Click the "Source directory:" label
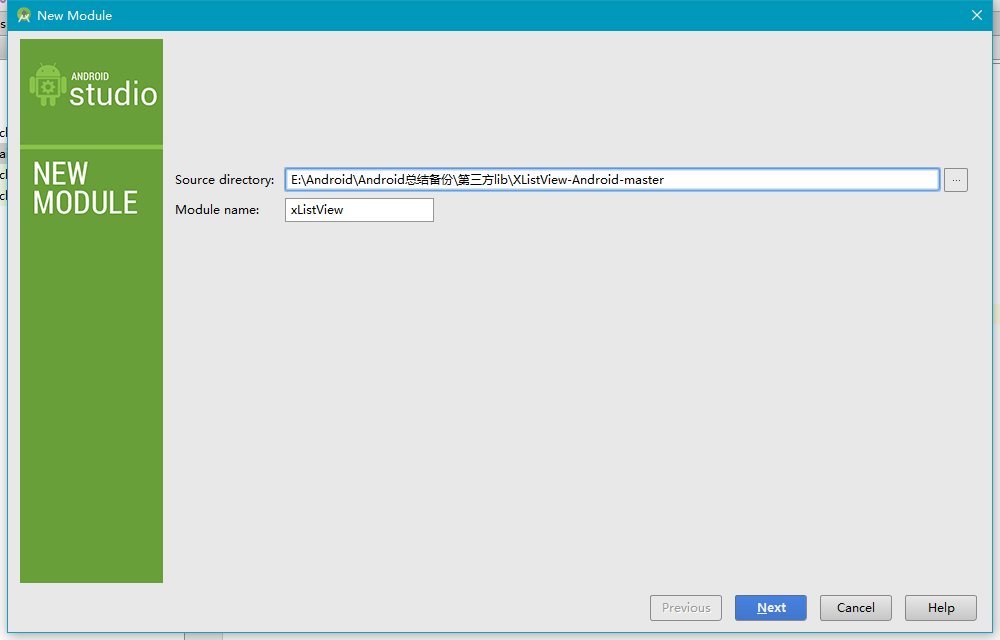1000x640 pixels. (224, 180)
